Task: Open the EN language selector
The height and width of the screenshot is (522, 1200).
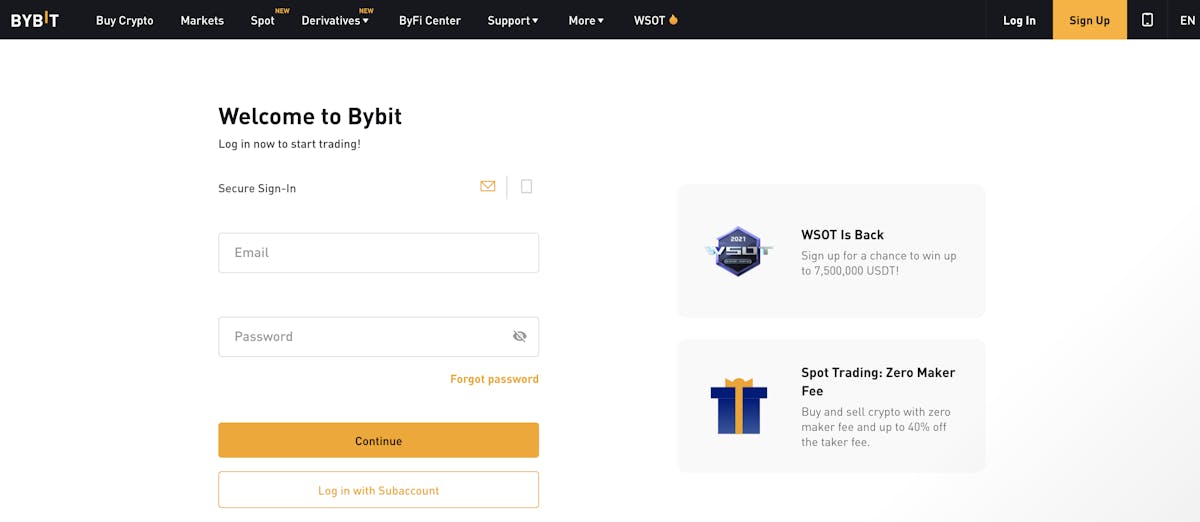Action: [x=1187, y=20]
